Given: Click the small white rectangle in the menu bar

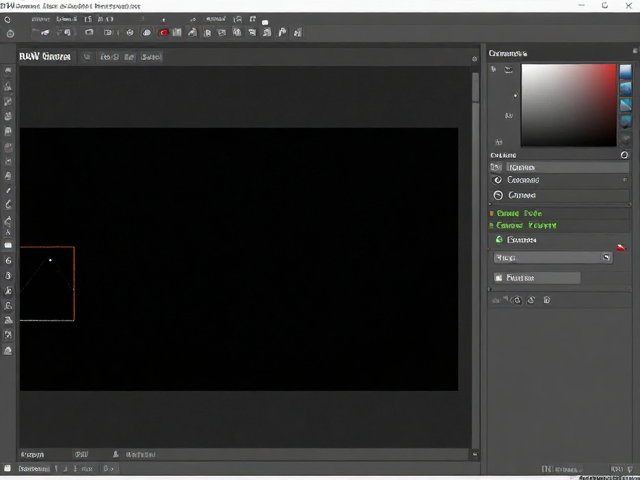Looking at the screenshot, I should click(x=265, y=22).
